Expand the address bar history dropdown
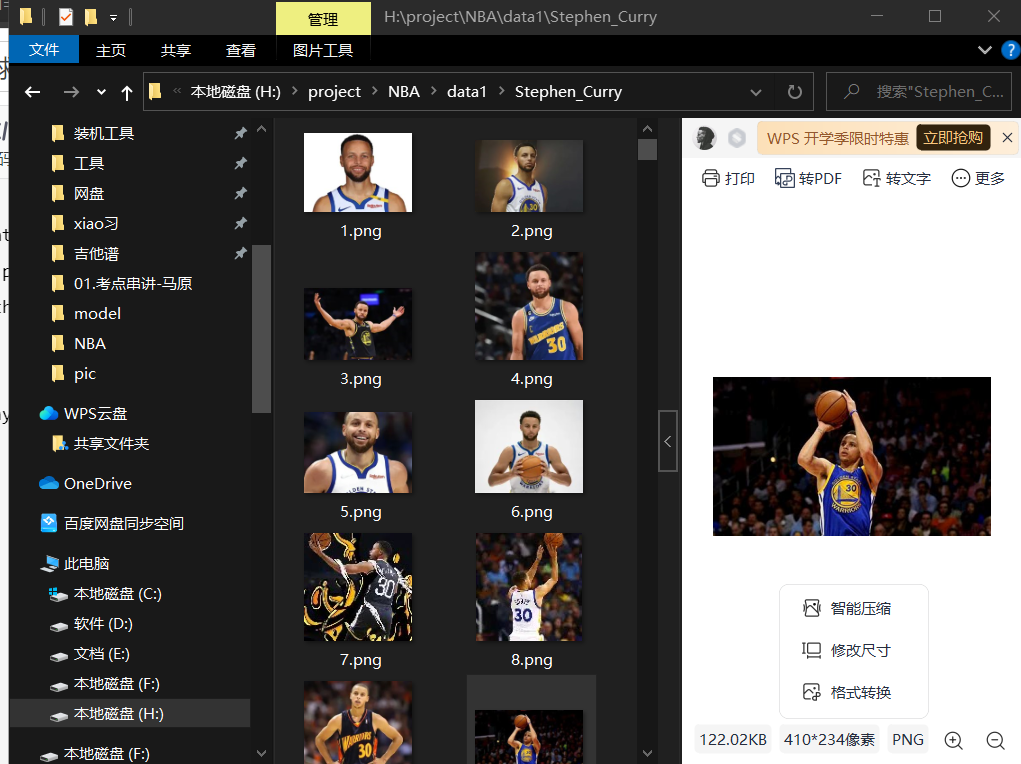1021x764 pixels. 756,92
